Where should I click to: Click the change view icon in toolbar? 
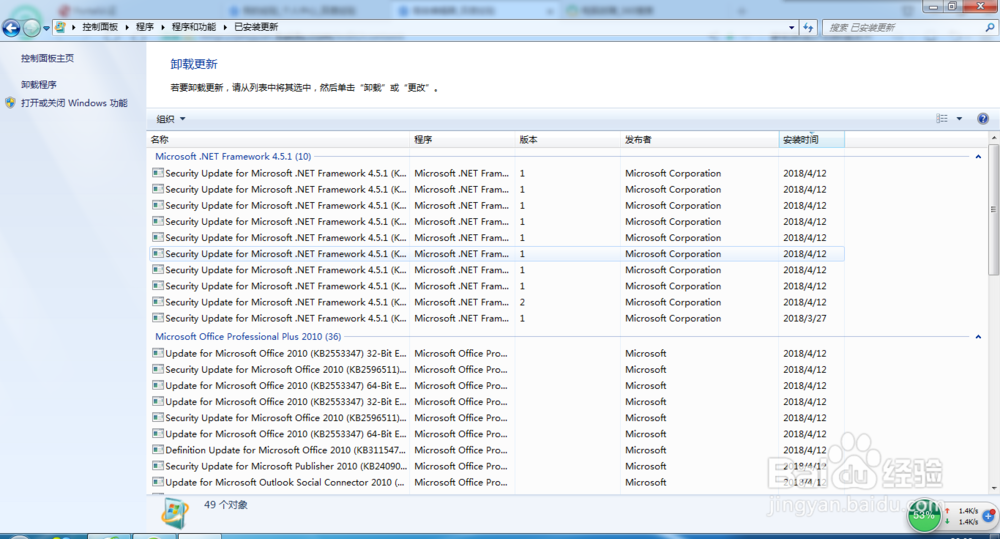click(942, 119)
